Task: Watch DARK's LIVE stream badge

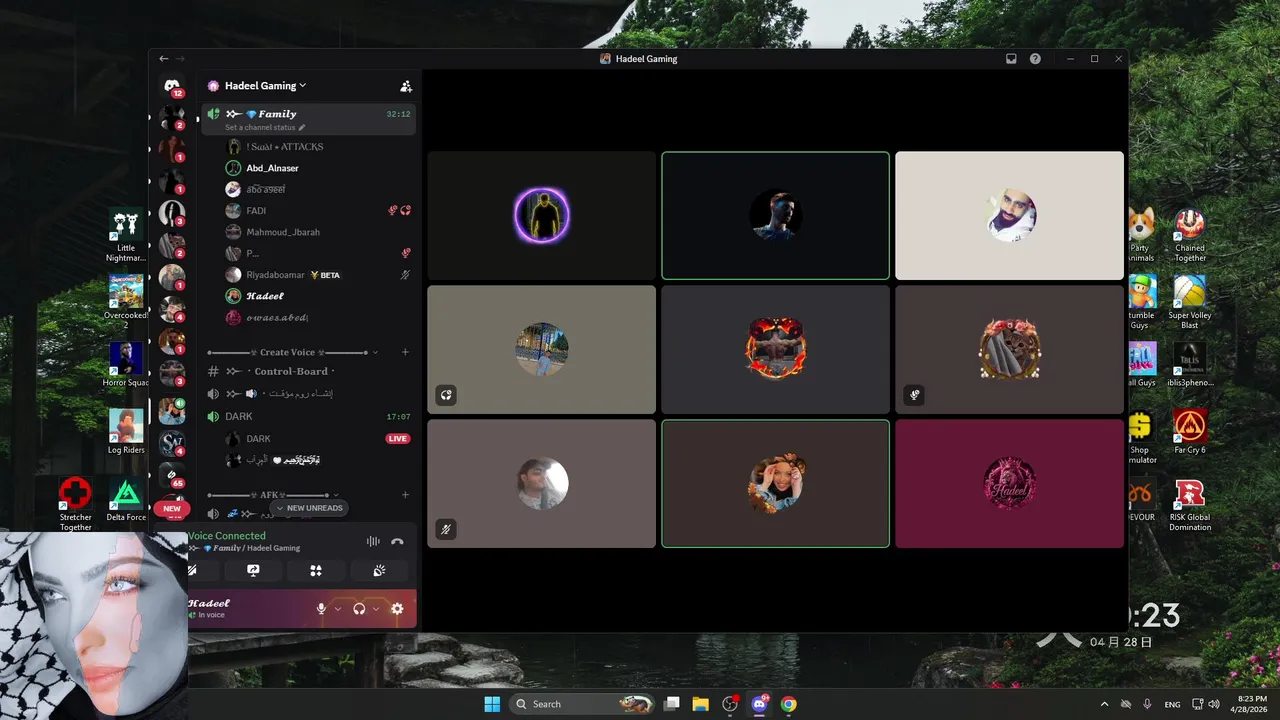Action: [x=398, y=439]
